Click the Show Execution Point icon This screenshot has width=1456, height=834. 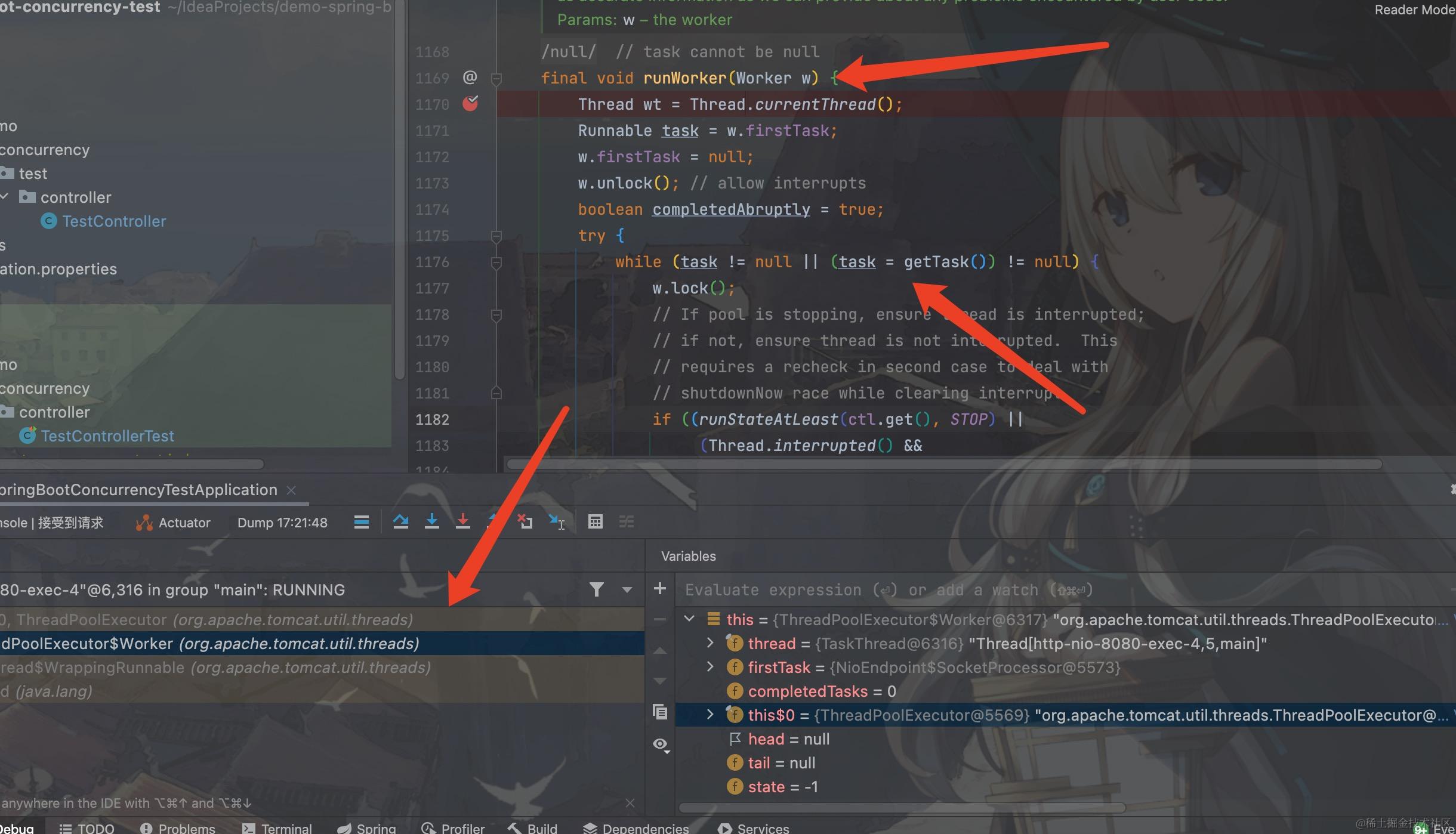point(361,522)
